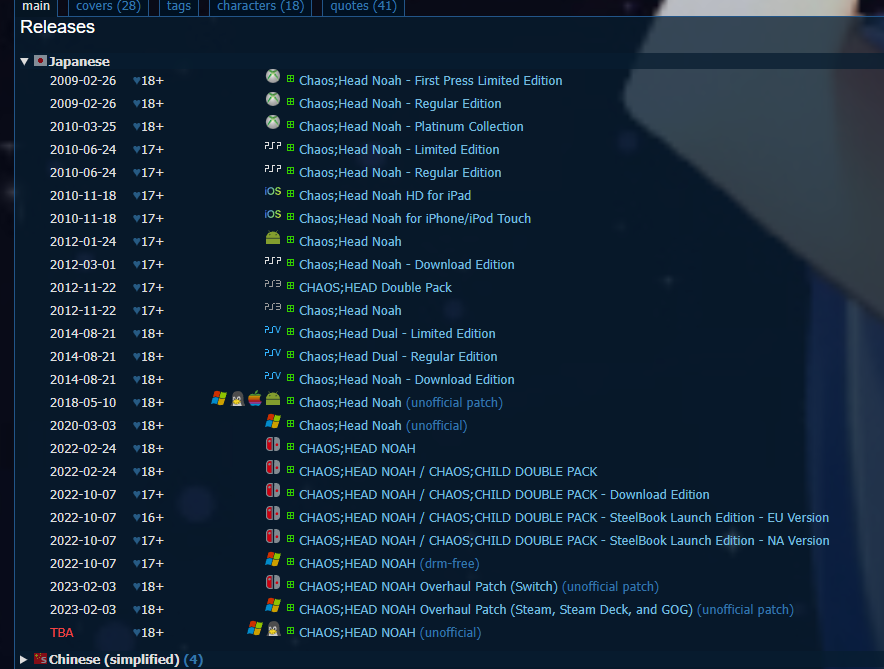Open the covers (28) tab
Viewport: 884px width, 669px height.
click(x=108, y=6)
